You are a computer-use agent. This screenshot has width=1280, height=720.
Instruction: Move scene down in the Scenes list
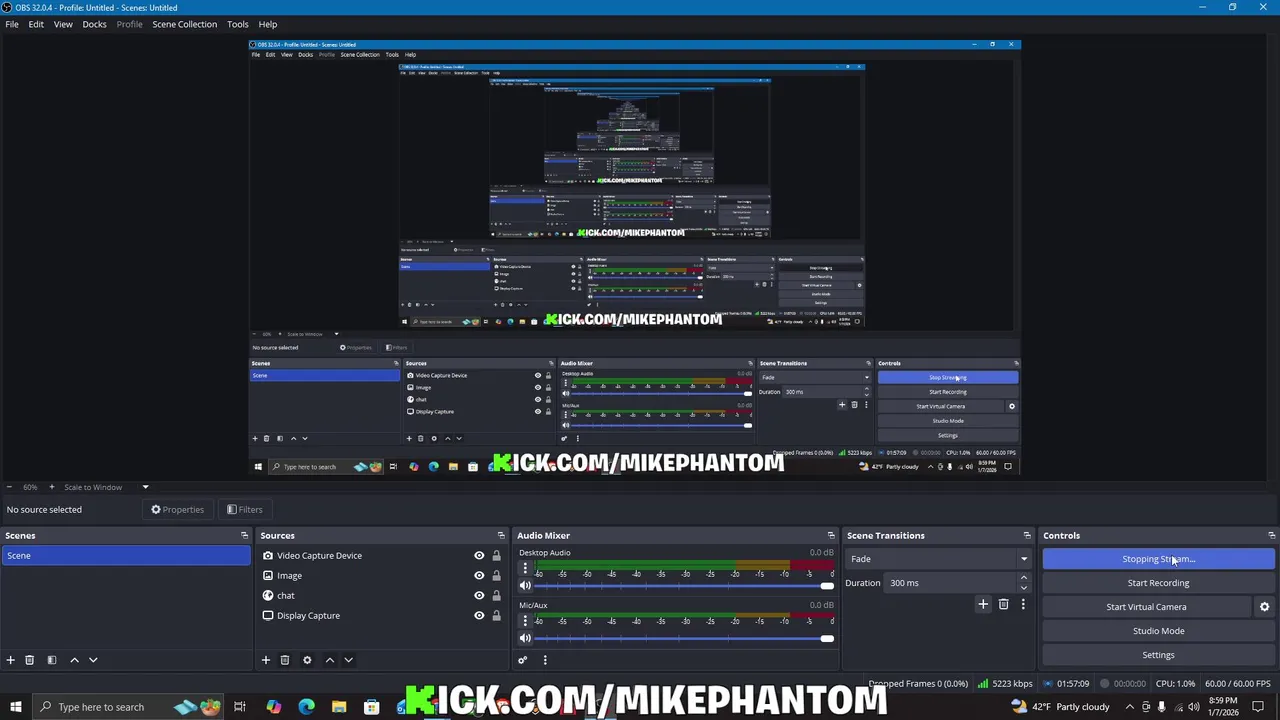click(x=93, y=660)
